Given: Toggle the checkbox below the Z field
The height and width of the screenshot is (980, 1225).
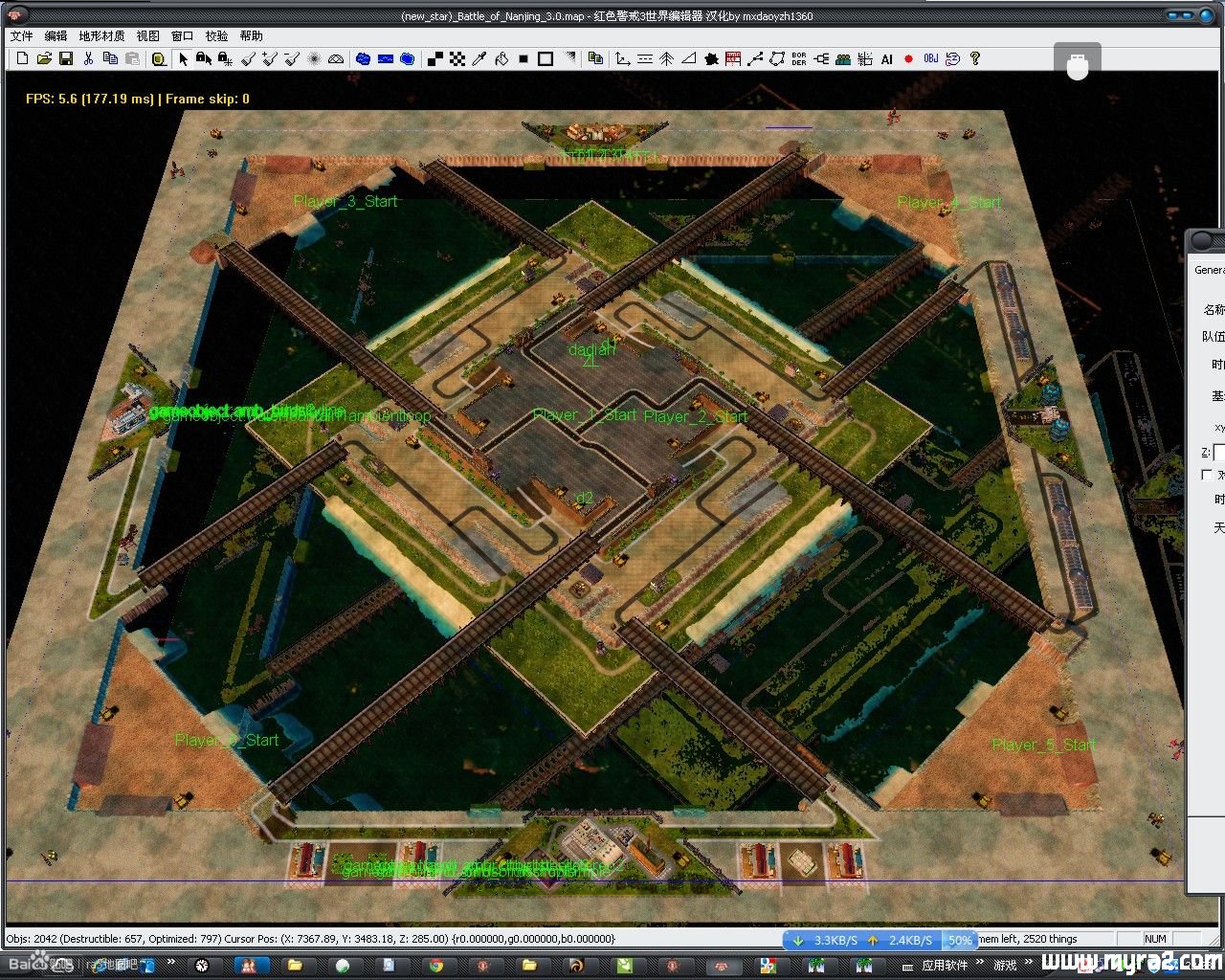Looking at the screenshot, I should 1206,475.
